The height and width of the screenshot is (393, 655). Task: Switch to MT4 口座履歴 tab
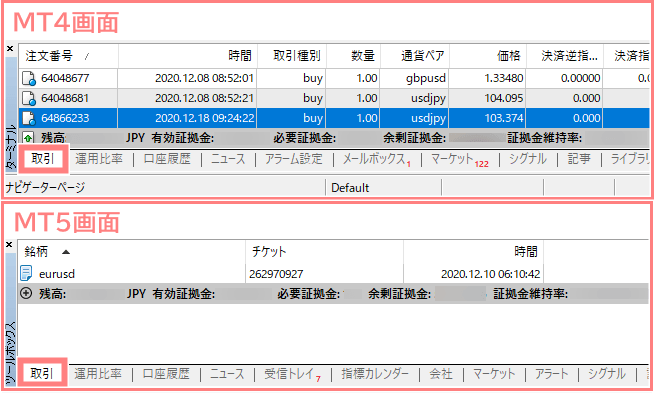(167, 159)
